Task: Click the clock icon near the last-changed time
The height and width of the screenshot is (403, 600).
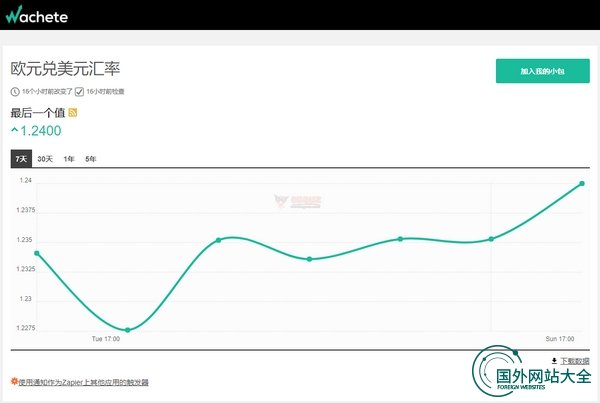Action: click(x=15, y=91)
